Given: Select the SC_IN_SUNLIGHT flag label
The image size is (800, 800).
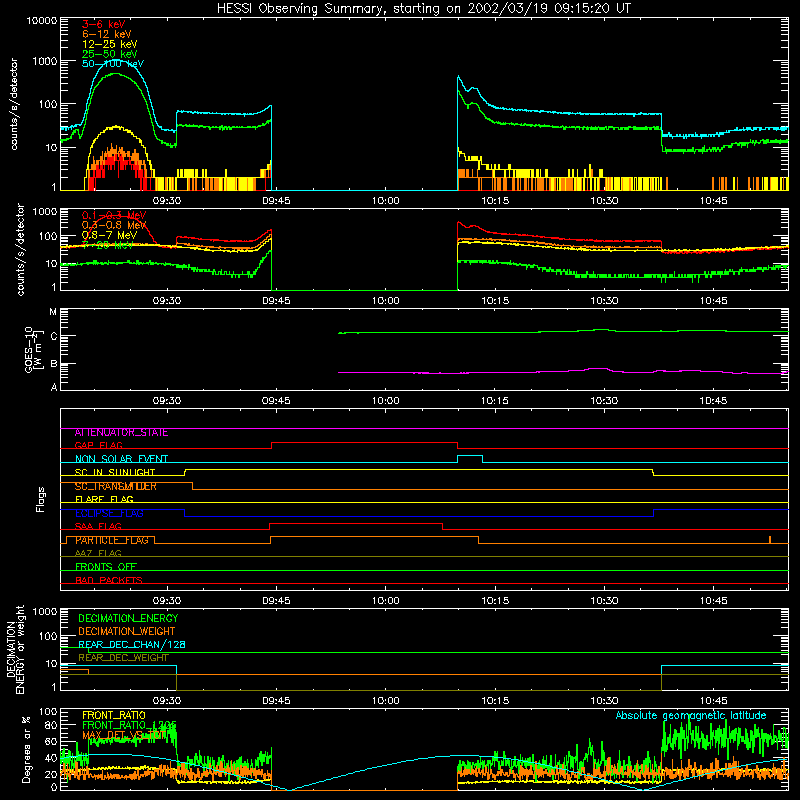Looking at the screenshot, I should 115,472.
